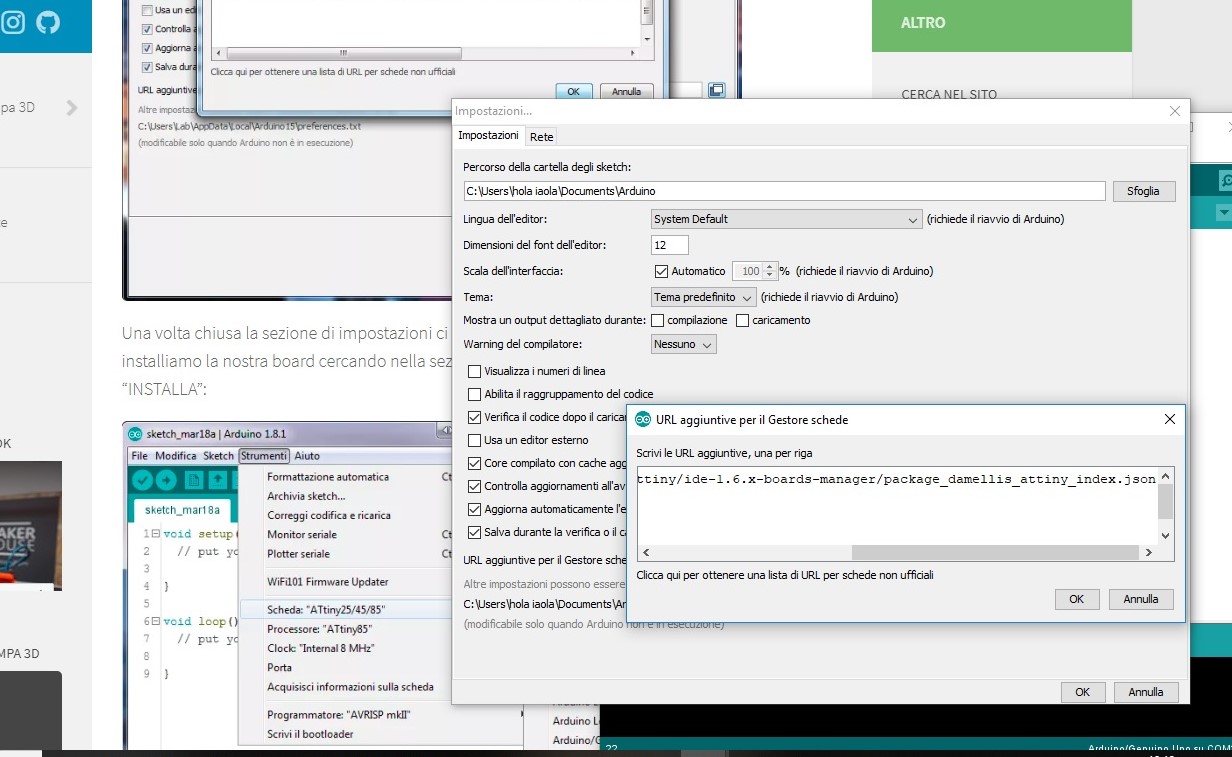This screenshot has height=757, width=1232.
Task: Select the Impostazioni tab
Action: [488, 135]
